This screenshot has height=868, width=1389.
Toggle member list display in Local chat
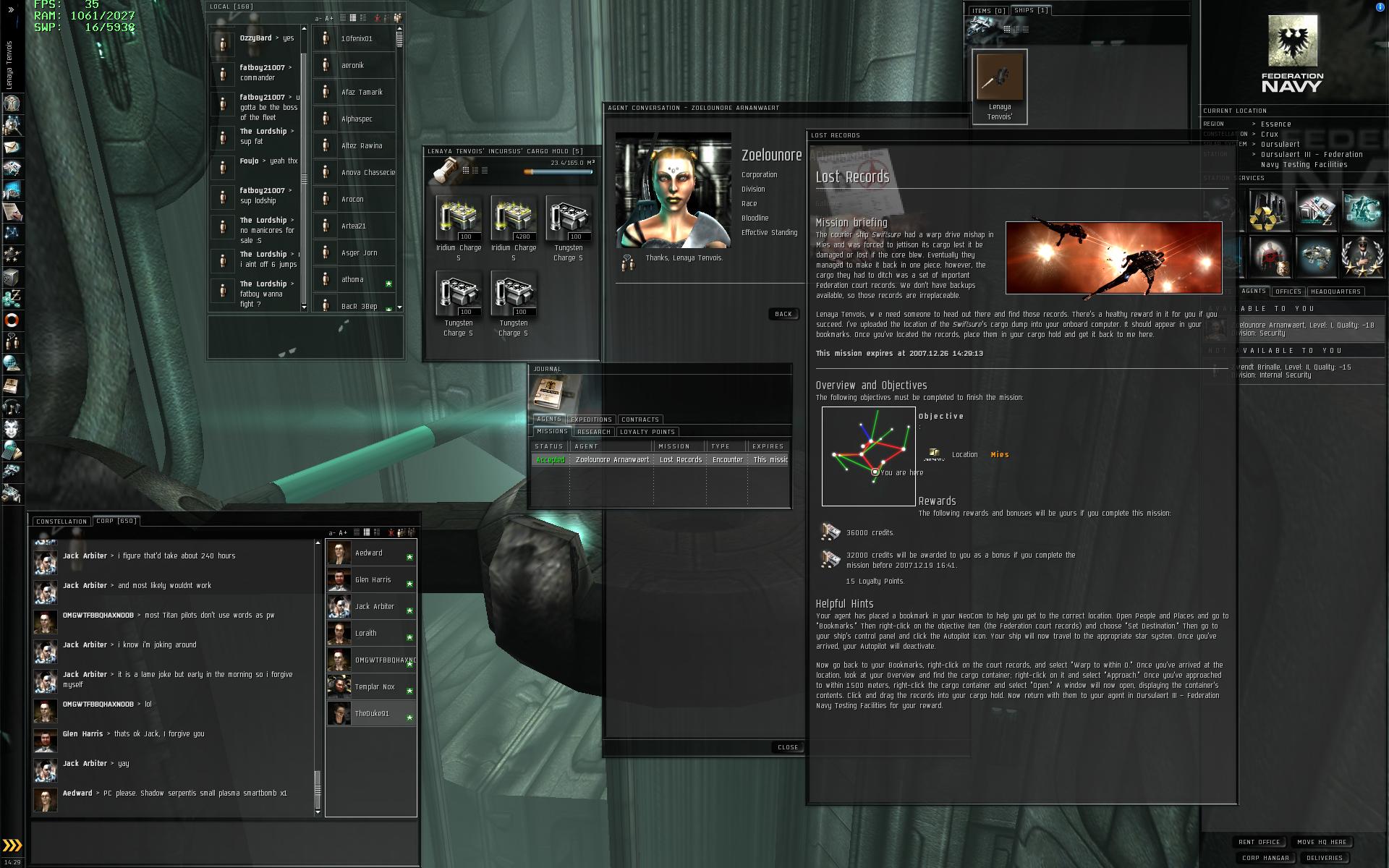pyautogui.click(x=398, y=18)
